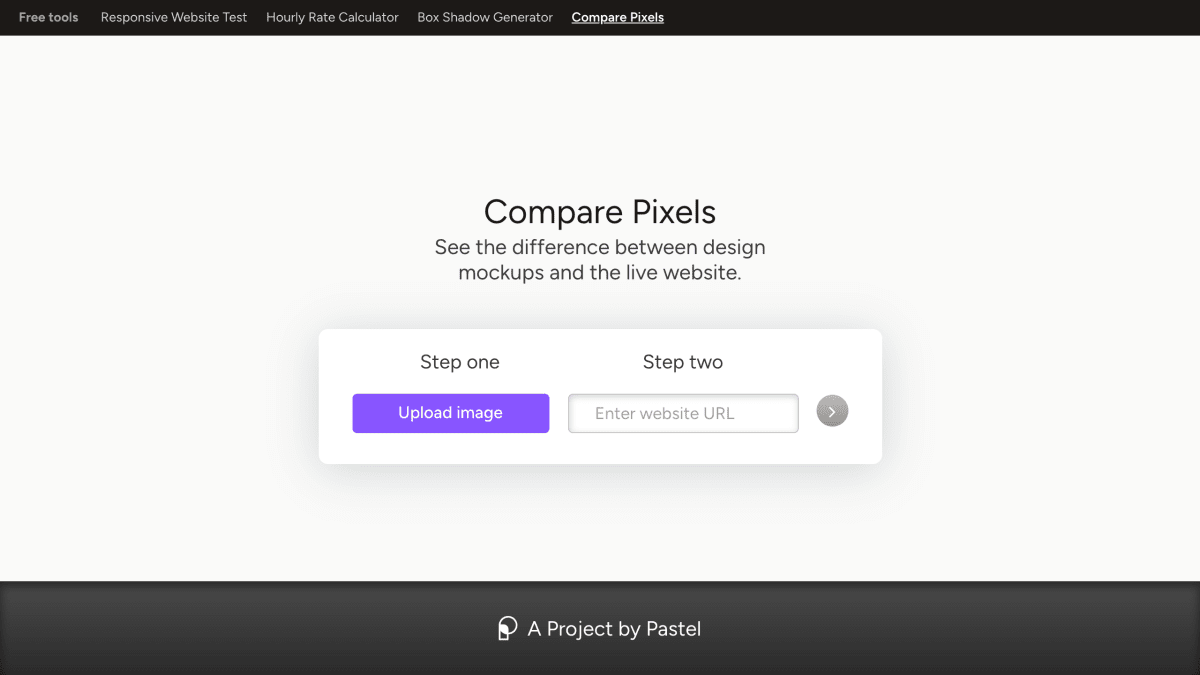Click the gray arrow submit button
The image size is (1200, 675).
point(832,411)
